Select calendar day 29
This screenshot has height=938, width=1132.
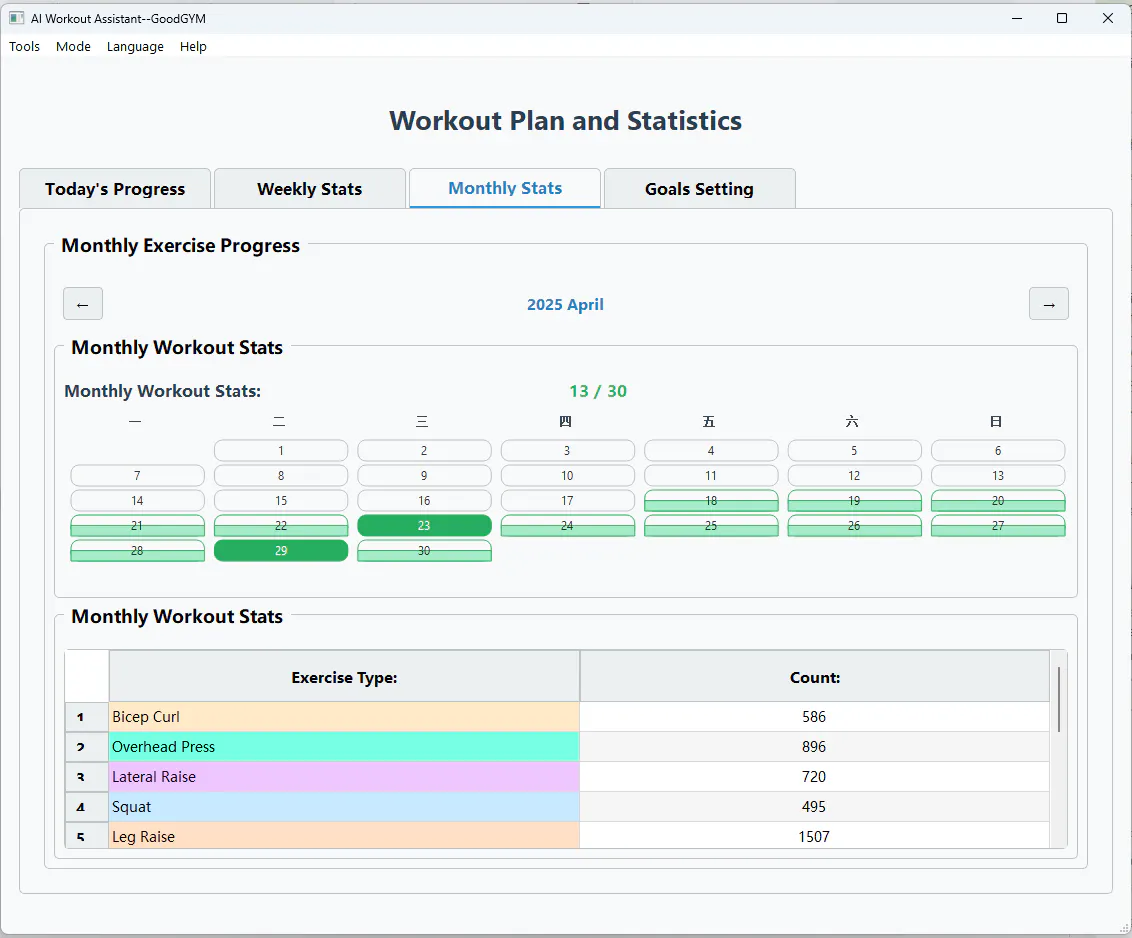click(281, 551)
